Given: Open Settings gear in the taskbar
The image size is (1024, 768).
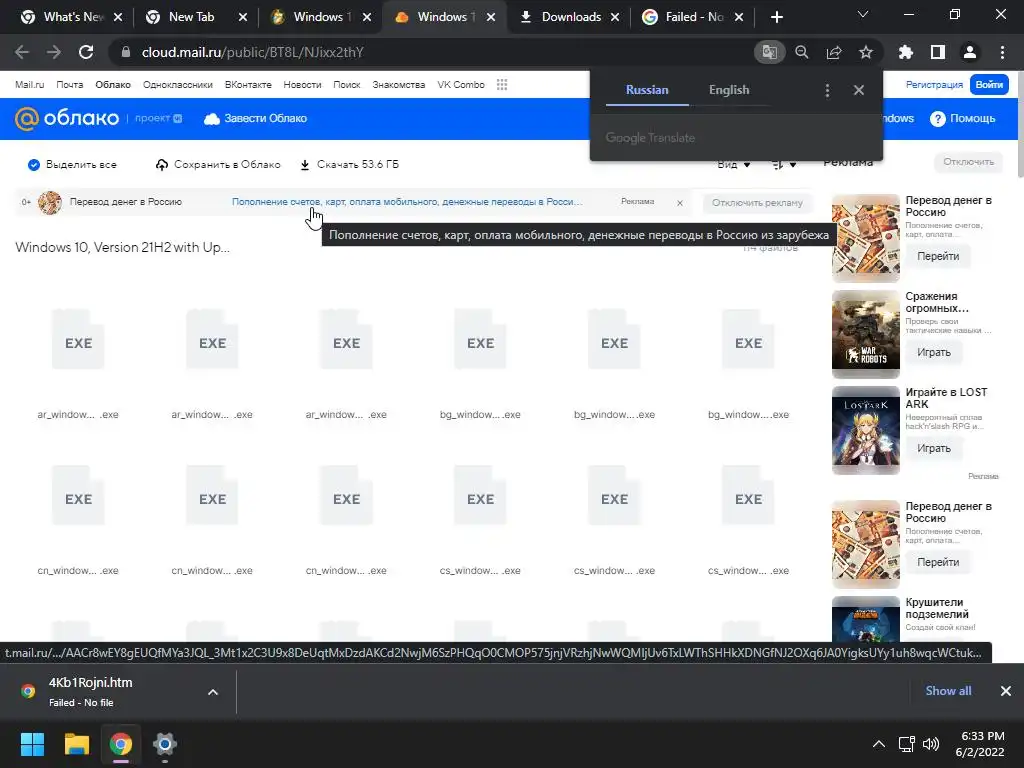Looking at the screenshot, I should 165,744.
